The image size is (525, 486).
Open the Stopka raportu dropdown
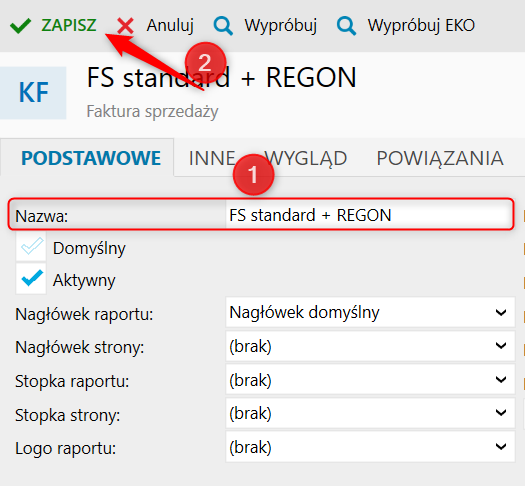pyautogui.click(x=370, y=380)
